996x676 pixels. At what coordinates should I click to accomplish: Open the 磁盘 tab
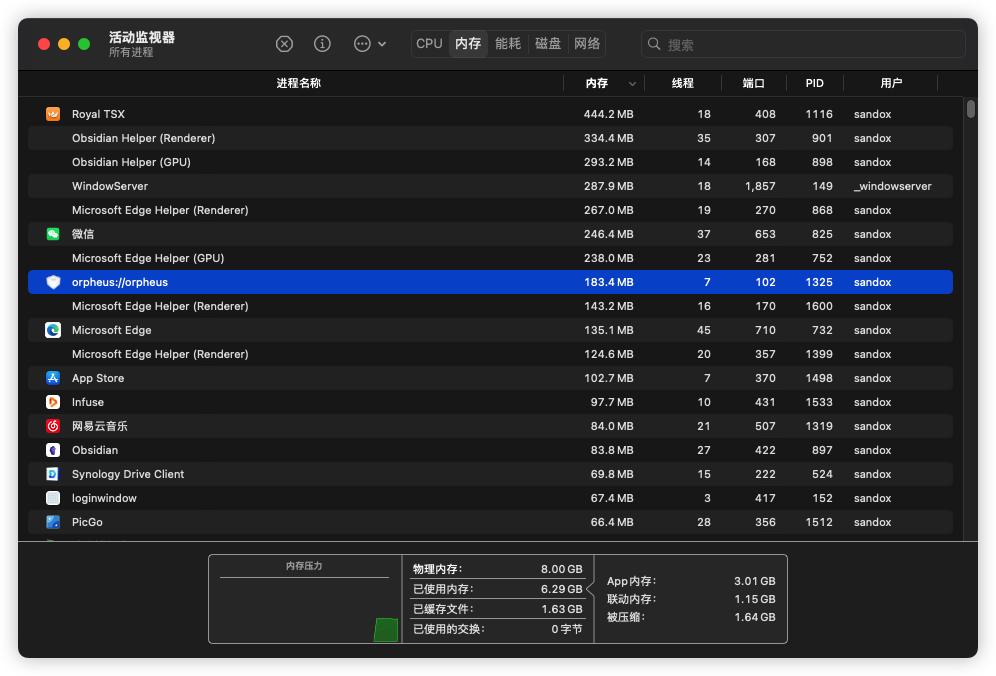[x=548, y=44]
